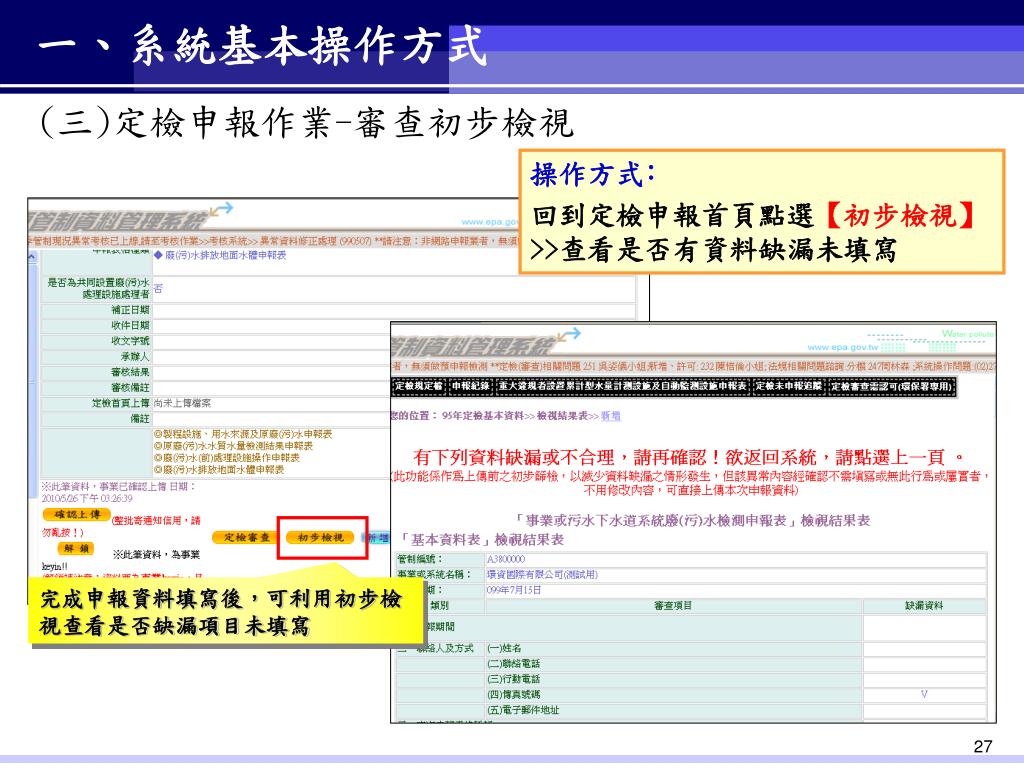
Task: Click the 收文字號 field label
Action: [130, 341]
